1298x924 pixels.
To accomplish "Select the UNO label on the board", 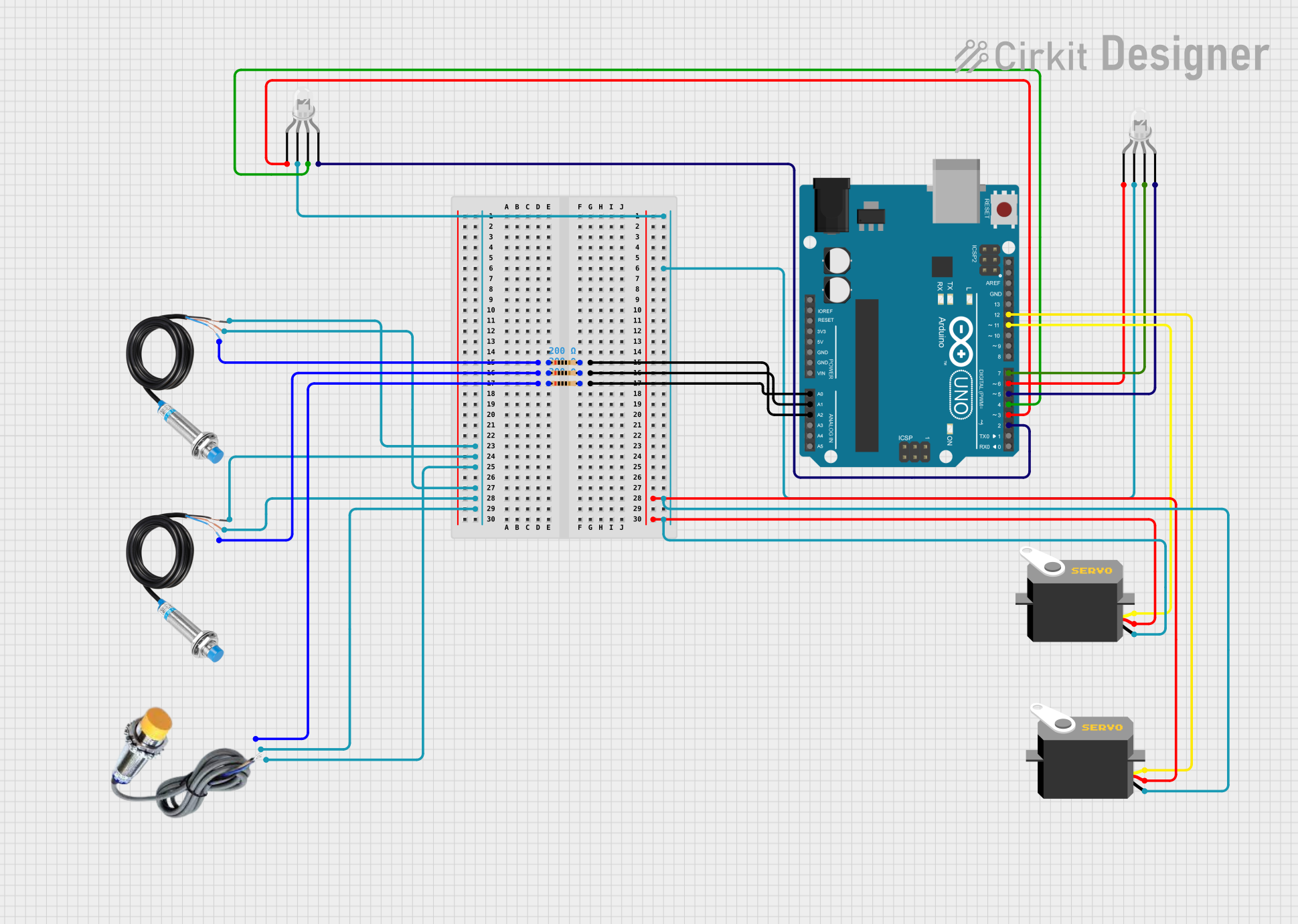I will click(961, 394).
